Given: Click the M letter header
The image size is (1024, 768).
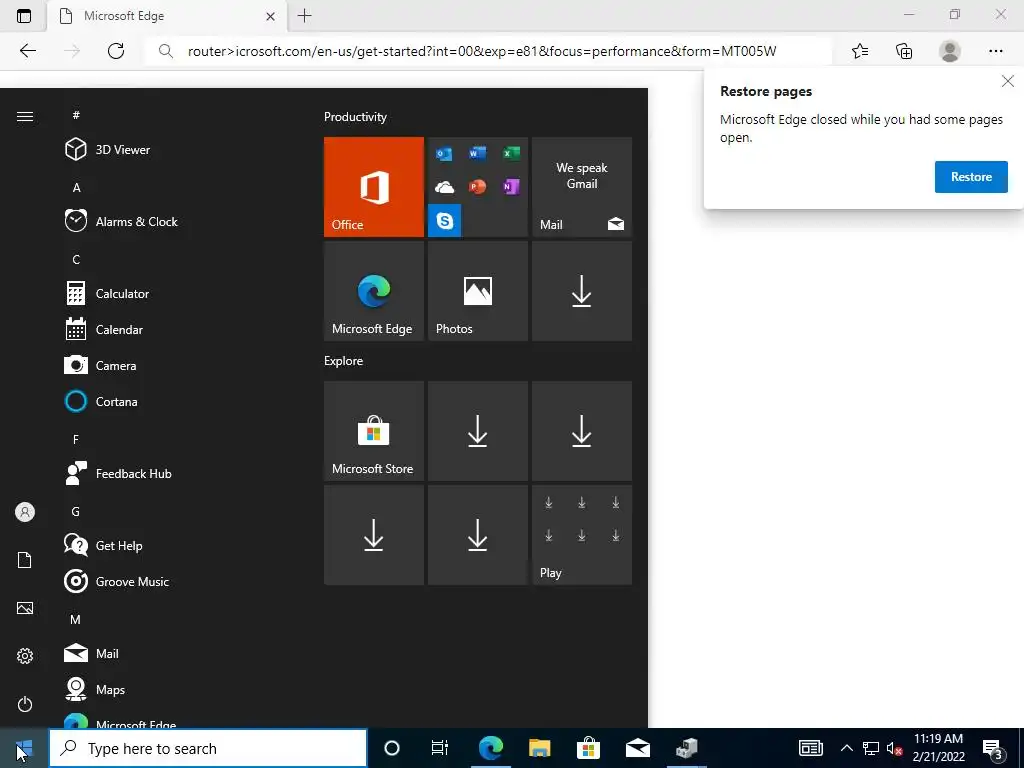Looking at the screenshot, I should [x=76, y=619].
